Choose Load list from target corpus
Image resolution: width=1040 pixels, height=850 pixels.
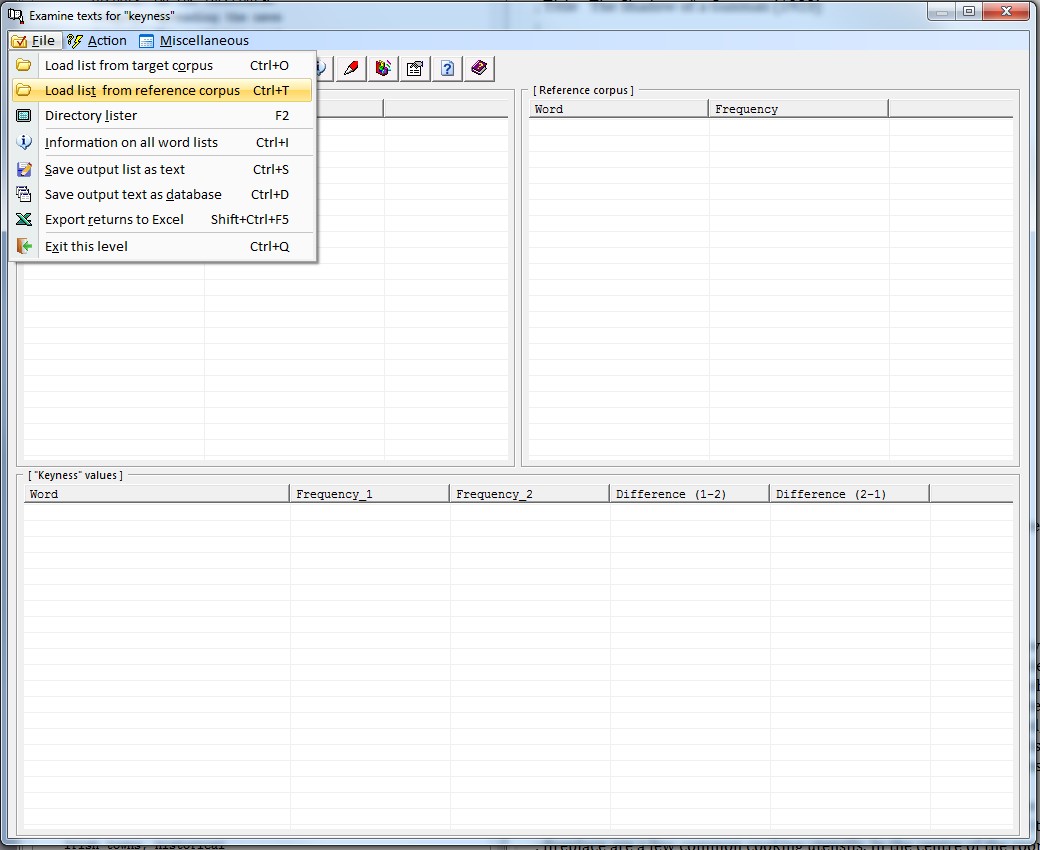coord(129,66)
